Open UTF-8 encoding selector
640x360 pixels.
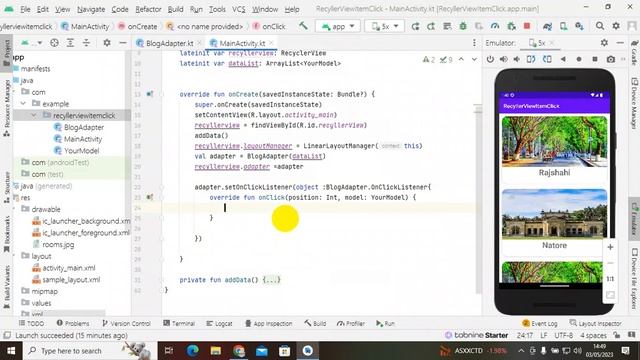click(x=563, y=335)
